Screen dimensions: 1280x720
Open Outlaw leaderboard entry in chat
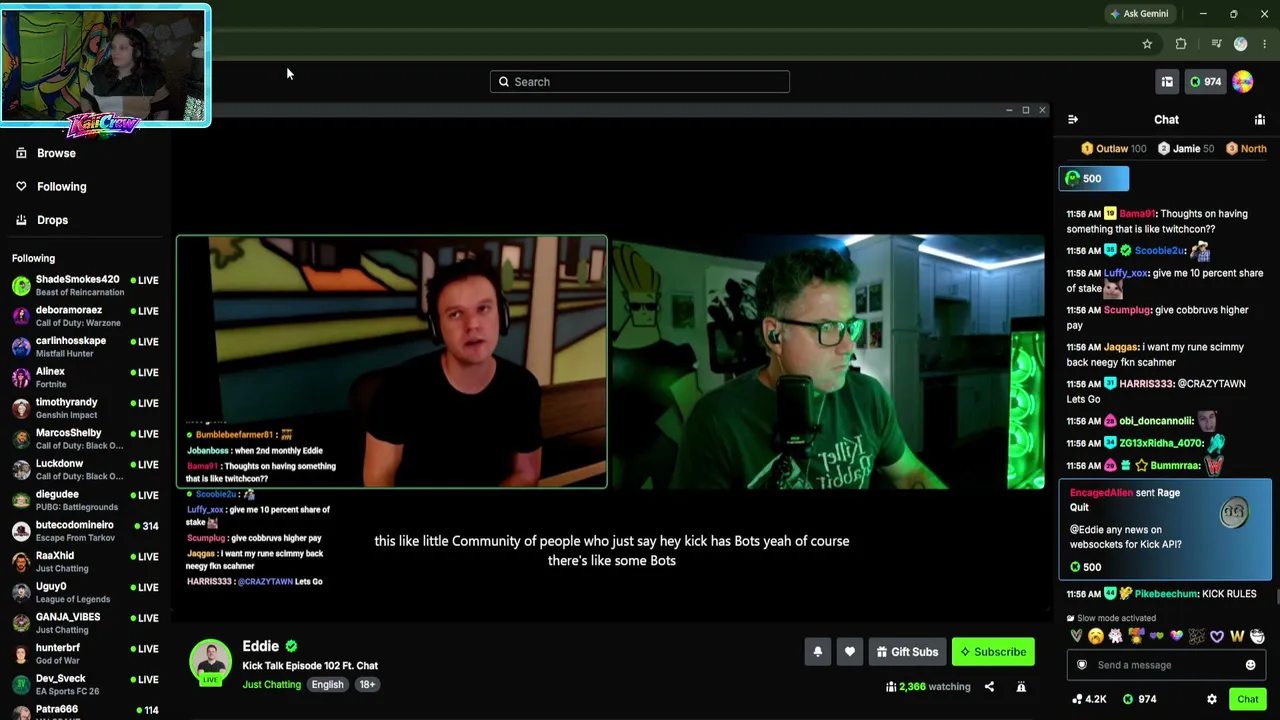click(1113, 149)
